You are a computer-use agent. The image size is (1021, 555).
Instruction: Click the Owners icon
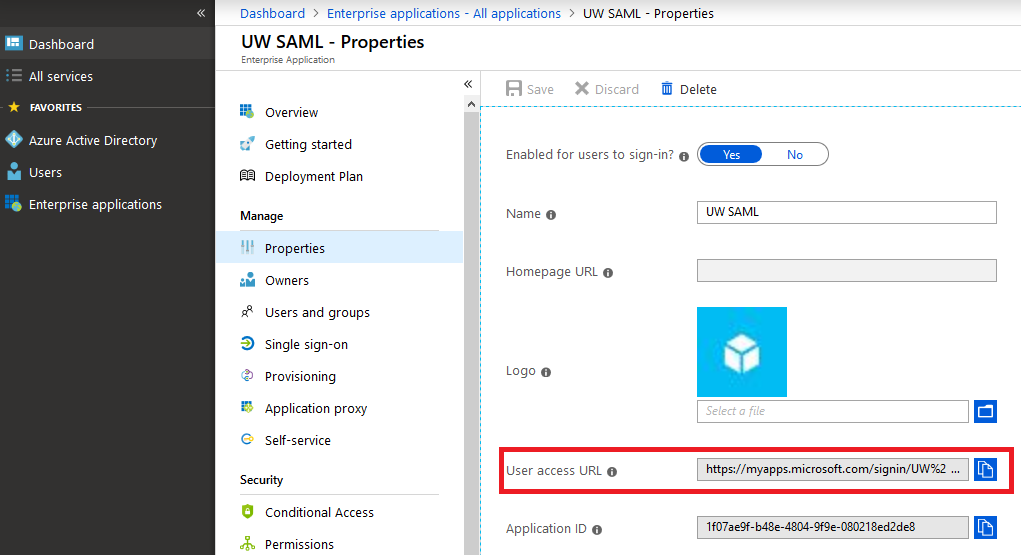click(x=247, y=279)
